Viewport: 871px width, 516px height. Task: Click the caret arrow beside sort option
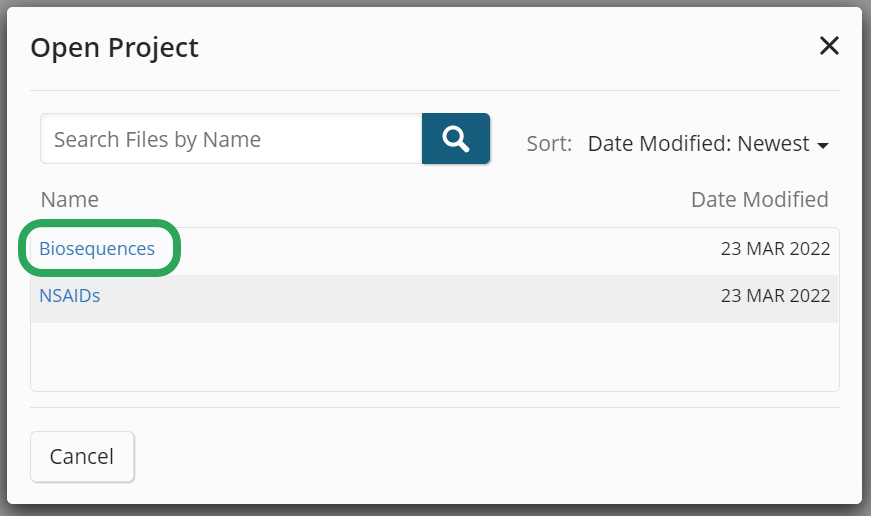pyautogui.click(x=823, y=146)
